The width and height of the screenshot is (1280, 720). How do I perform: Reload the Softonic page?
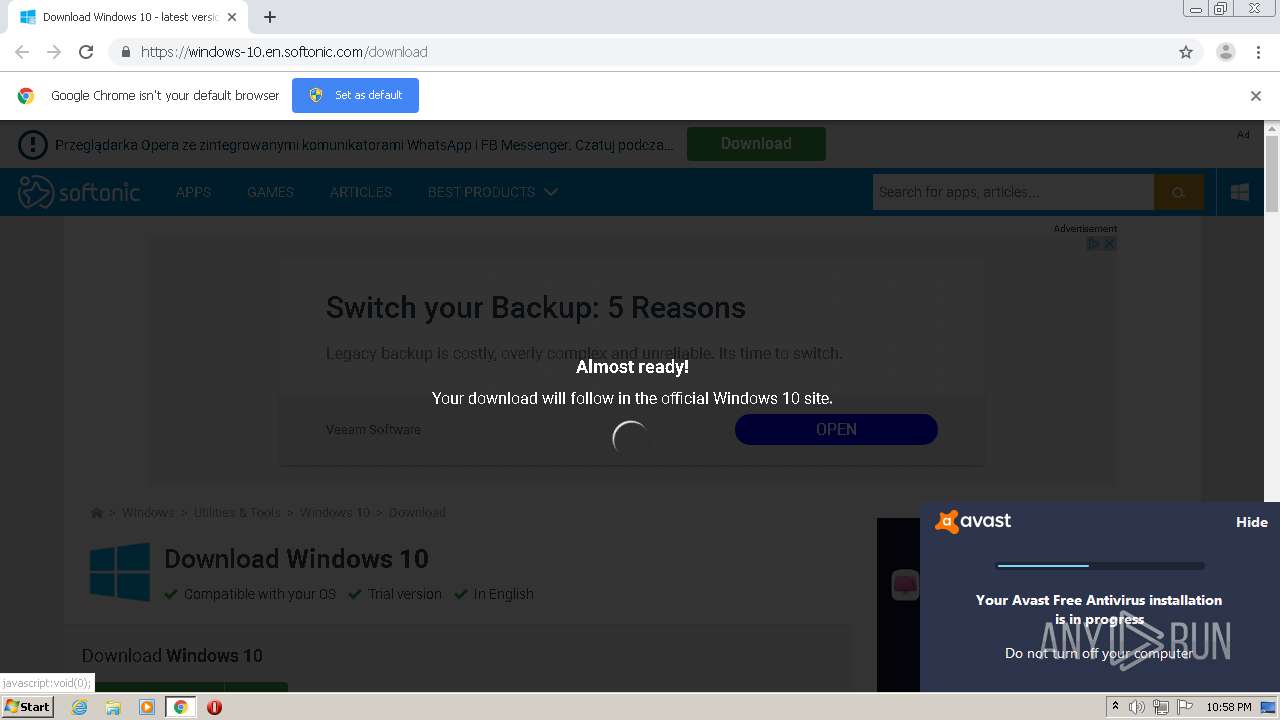(x=86, y=52)
